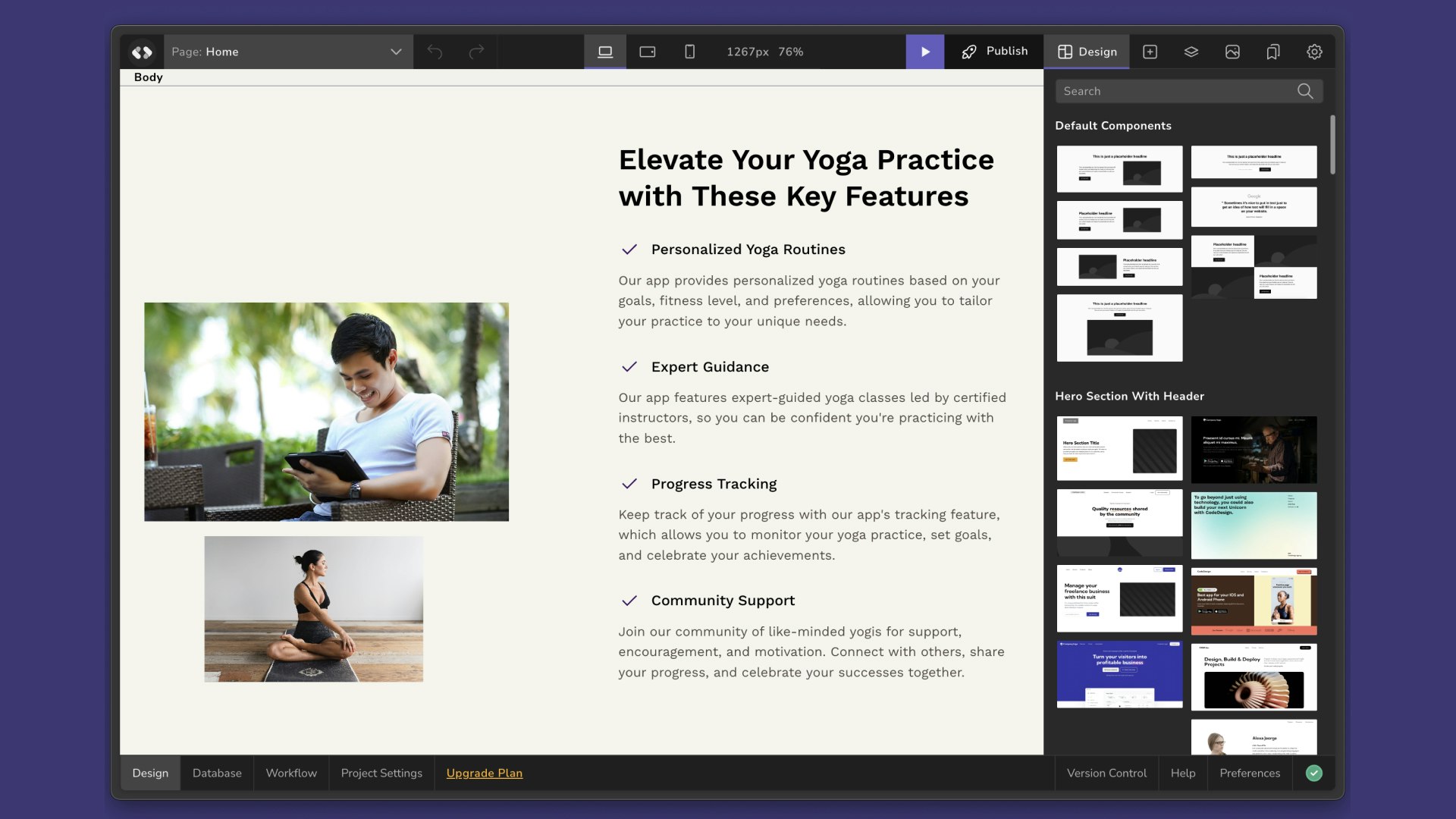The width and height of the screenshot is (1456, 819).
Task: Start preview with the play button
Action: coord(925,52)
